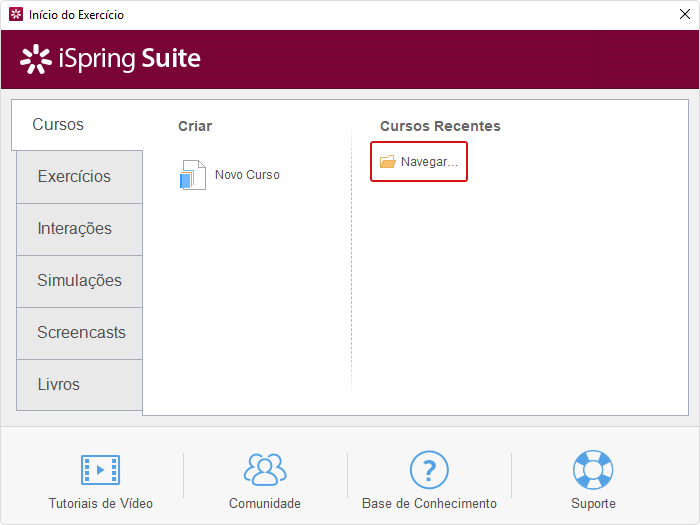Open the Comunidade people icon
Screen dimensions: 700x525
(265, 470)
